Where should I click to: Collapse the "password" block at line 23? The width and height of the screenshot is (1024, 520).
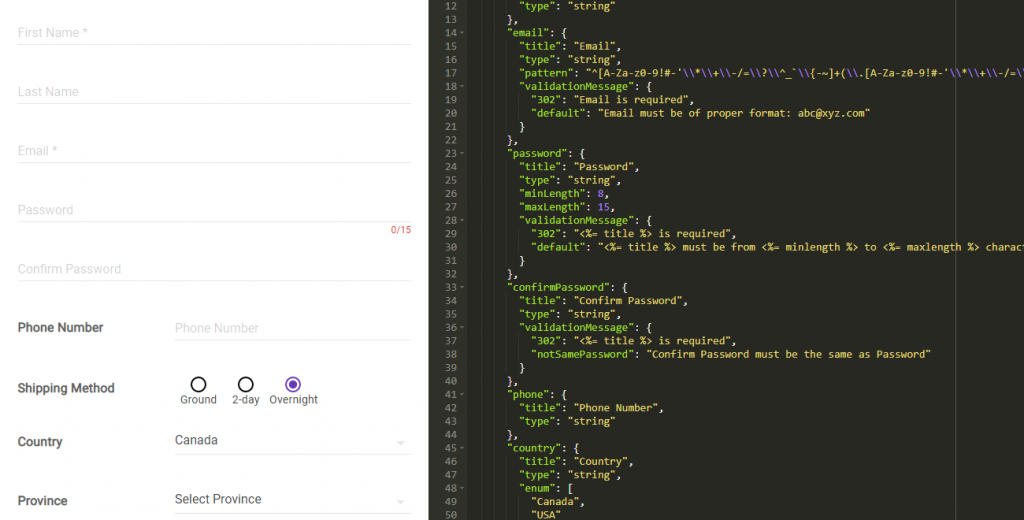pyautogui.click(x=462, y=154)
